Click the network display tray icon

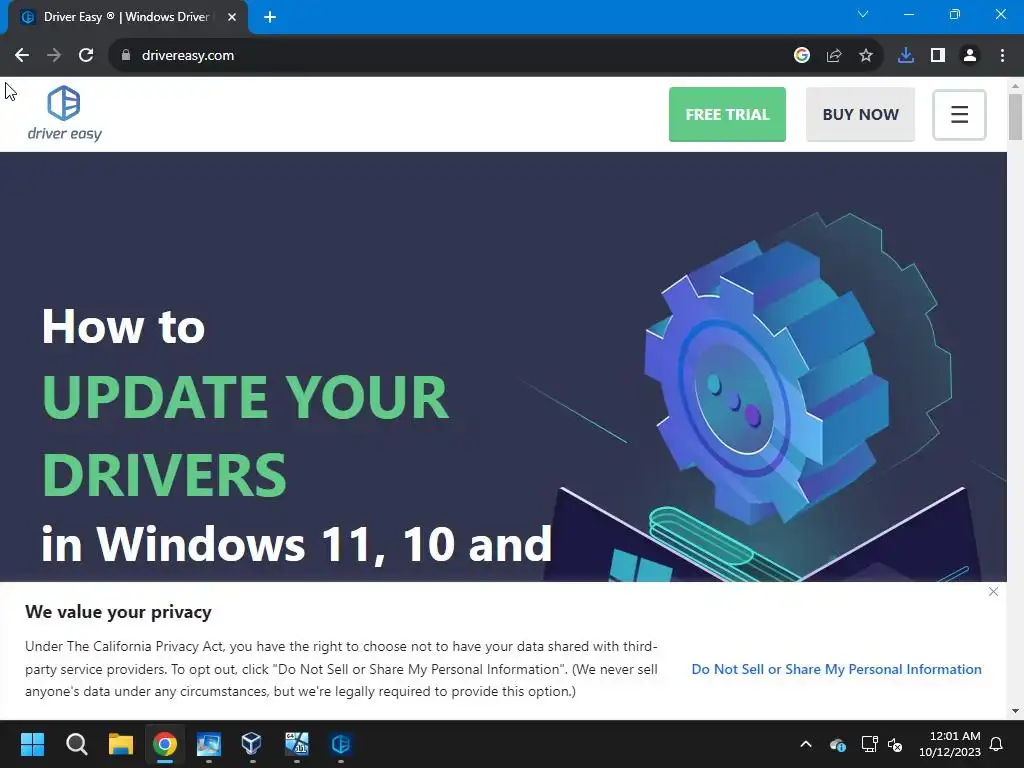tap(869, 744)
